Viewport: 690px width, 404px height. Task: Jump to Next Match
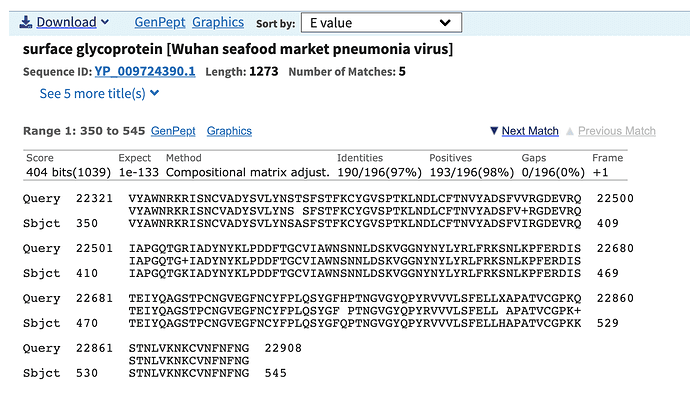coord(530,131)
